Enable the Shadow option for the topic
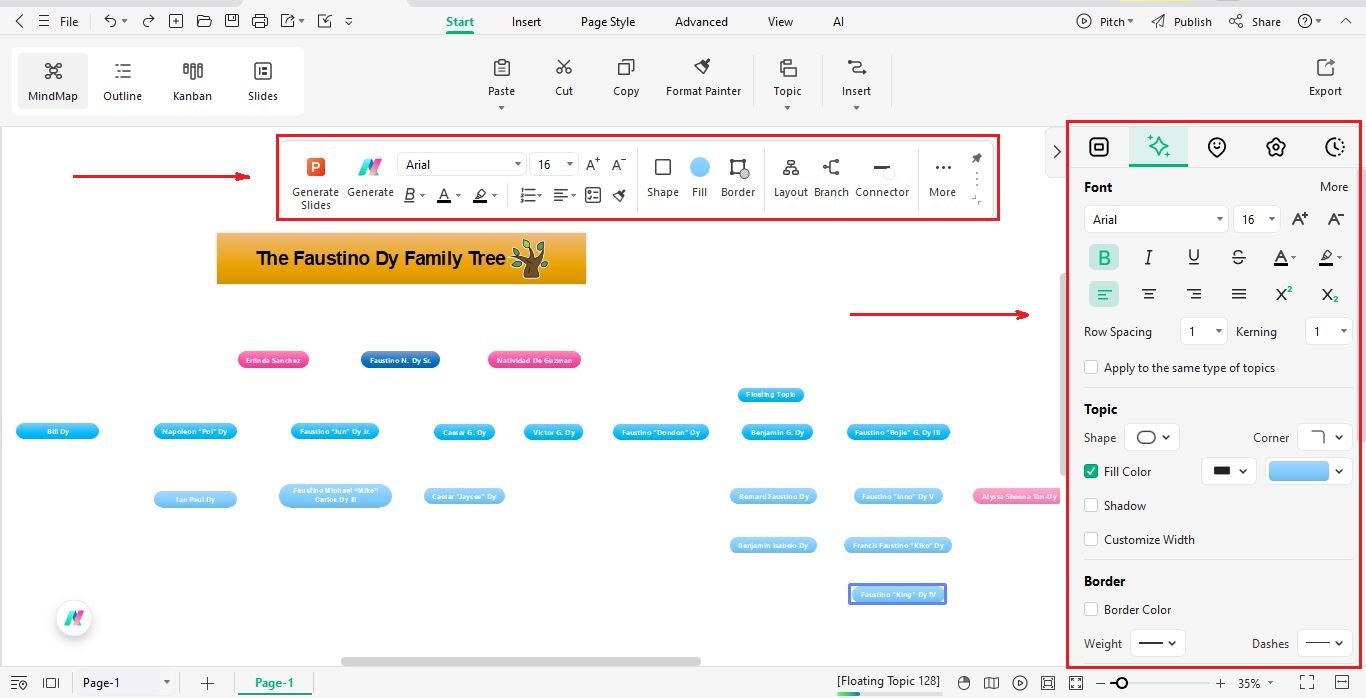Viewport: 1366px width, 698px height. (x=1091, y=505)
